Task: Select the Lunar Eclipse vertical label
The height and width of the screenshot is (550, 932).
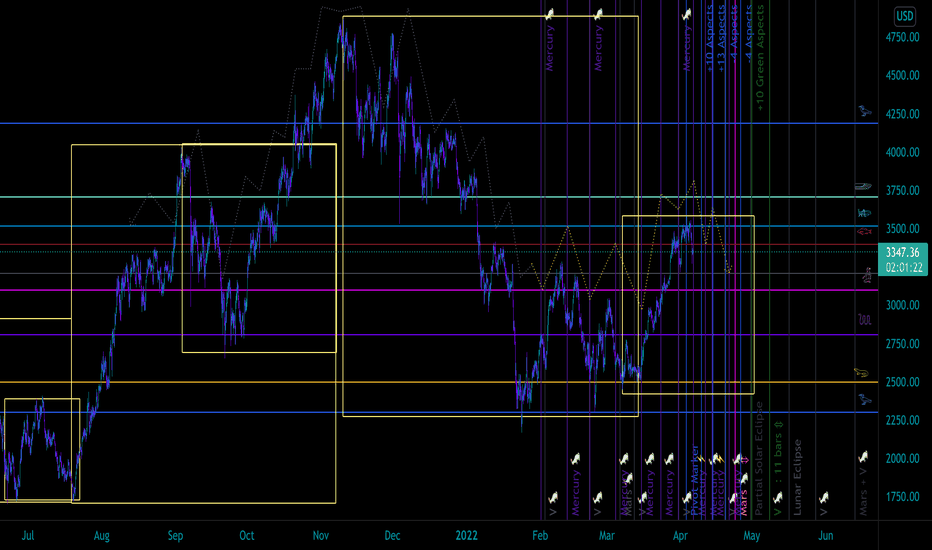Action: tap(798, 477)
